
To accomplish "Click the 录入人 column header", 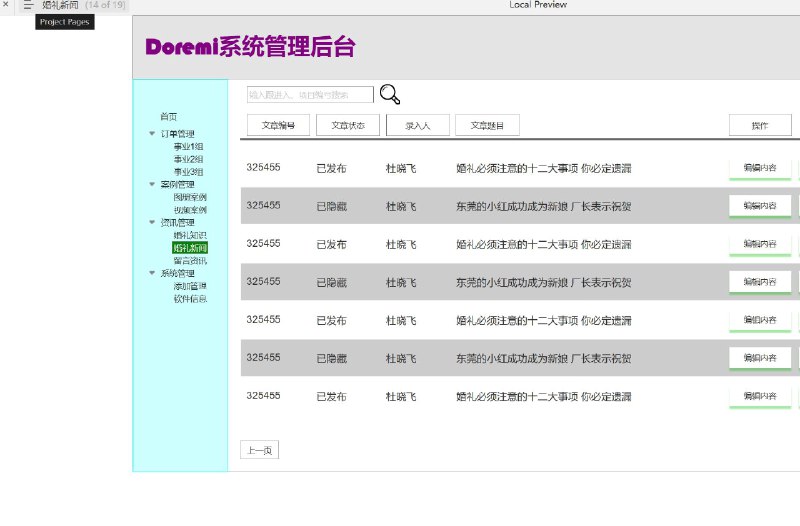I will click(x=418, y=125).
